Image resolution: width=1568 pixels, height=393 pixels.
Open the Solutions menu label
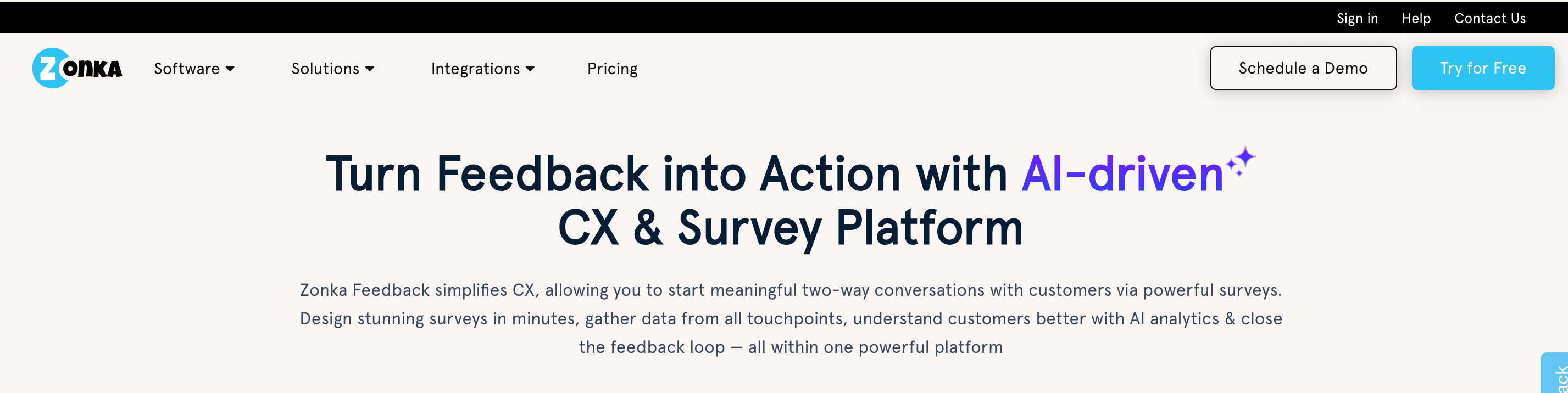(326, 69)
